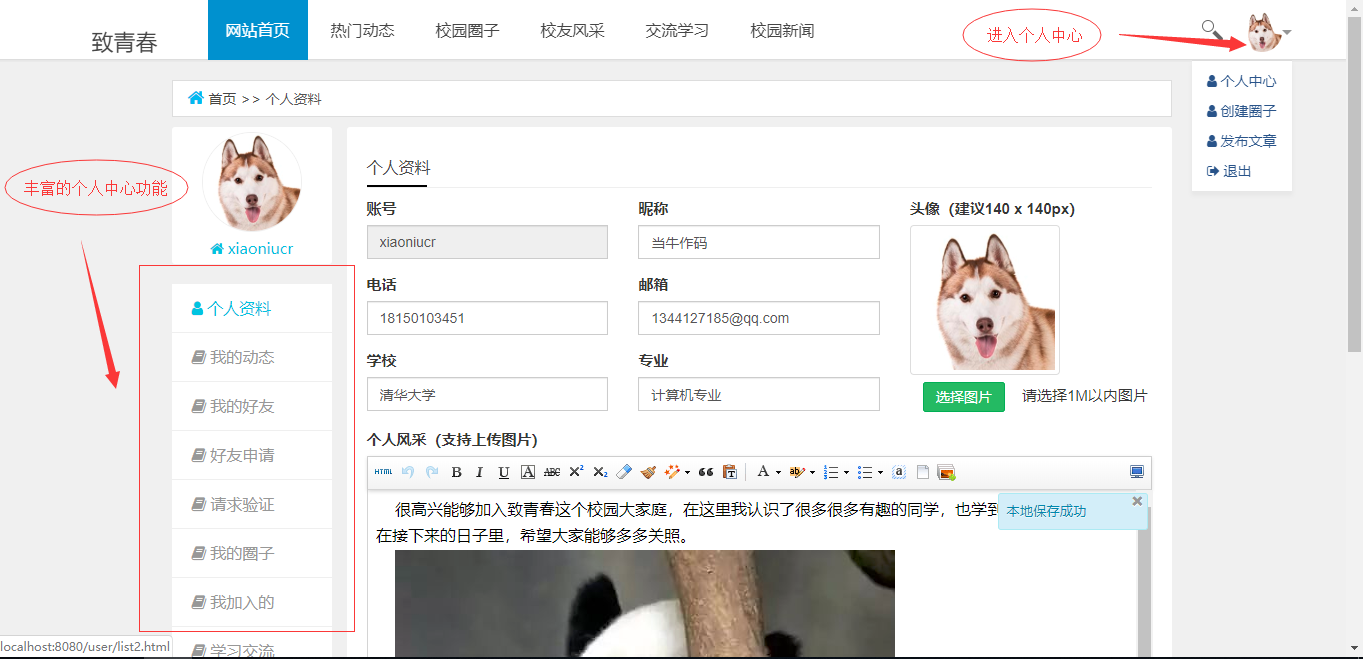Screen dimensions: 1363x659
Task: Click the 专业 field containing 计算机专业
Action: pyautogui.click(x=759, y=394)
